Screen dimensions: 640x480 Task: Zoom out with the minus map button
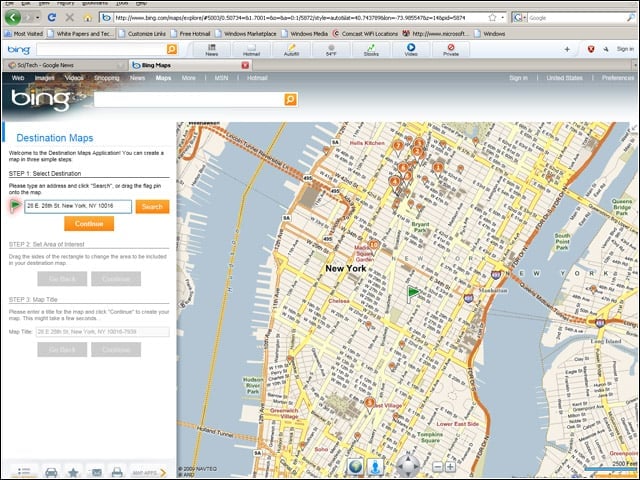(x=437, y=467)
